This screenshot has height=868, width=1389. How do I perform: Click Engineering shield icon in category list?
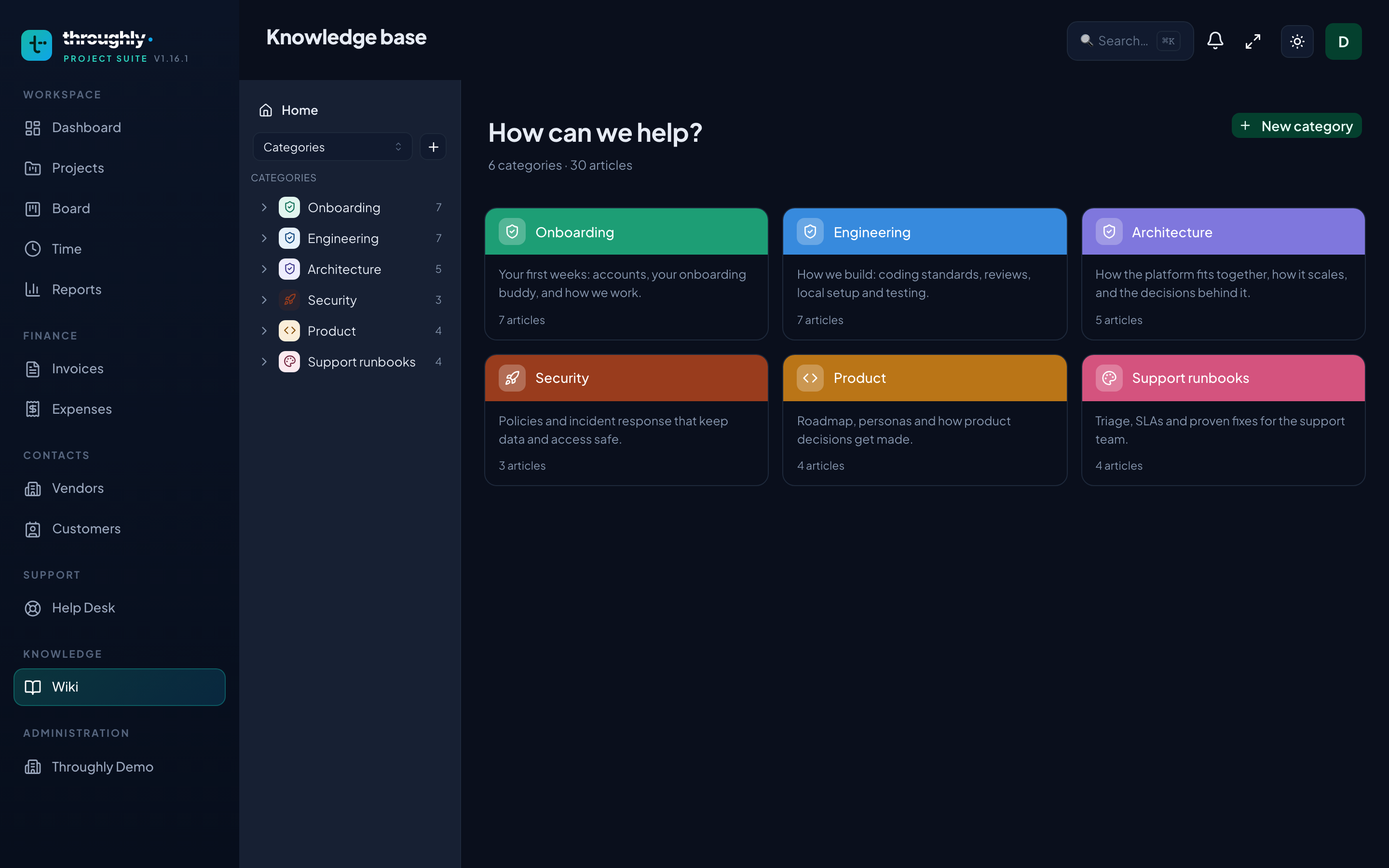click(x=289, y=238)
